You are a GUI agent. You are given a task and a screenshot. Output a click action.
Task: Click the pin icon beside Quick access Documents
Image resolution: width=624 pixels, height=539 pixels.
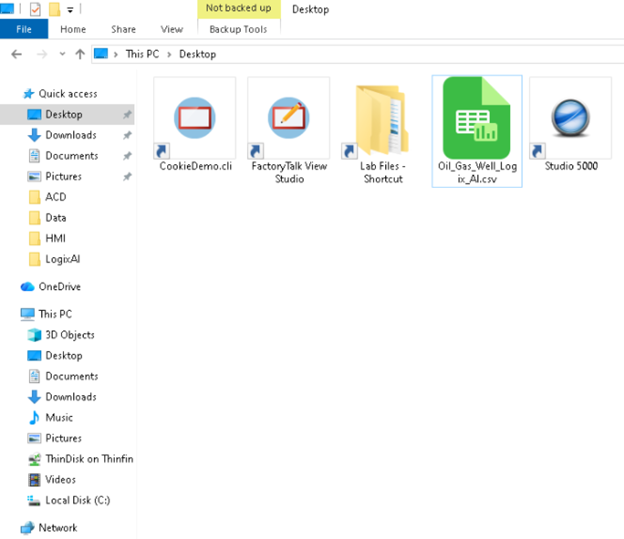pos(127,156)
